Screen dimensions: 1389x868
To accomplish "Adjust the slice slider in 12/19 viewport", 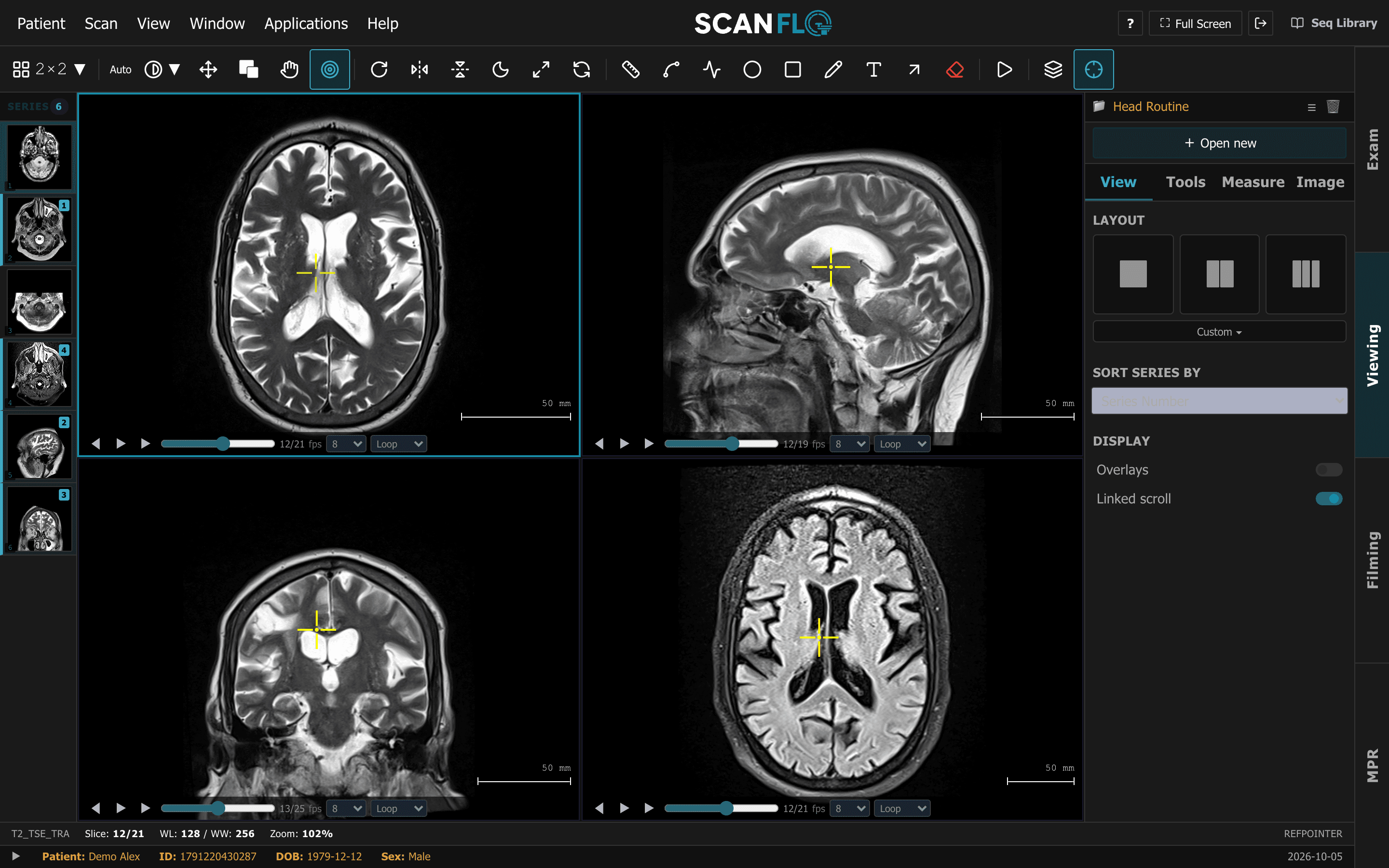I will click(x=721, y=444).
